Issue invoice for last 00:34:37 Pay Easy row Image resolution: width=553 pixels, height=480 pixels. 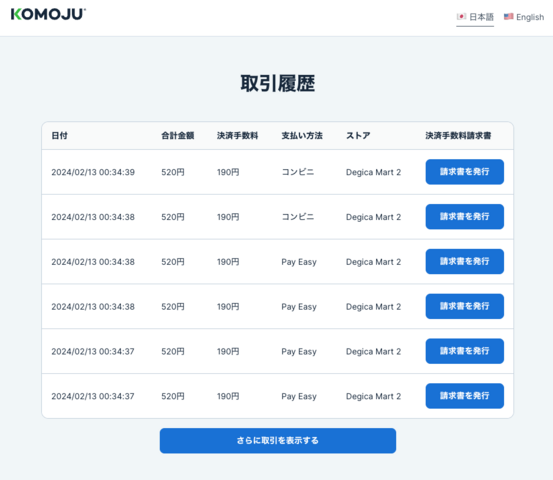pyautogui.click(x=464, y=396)
